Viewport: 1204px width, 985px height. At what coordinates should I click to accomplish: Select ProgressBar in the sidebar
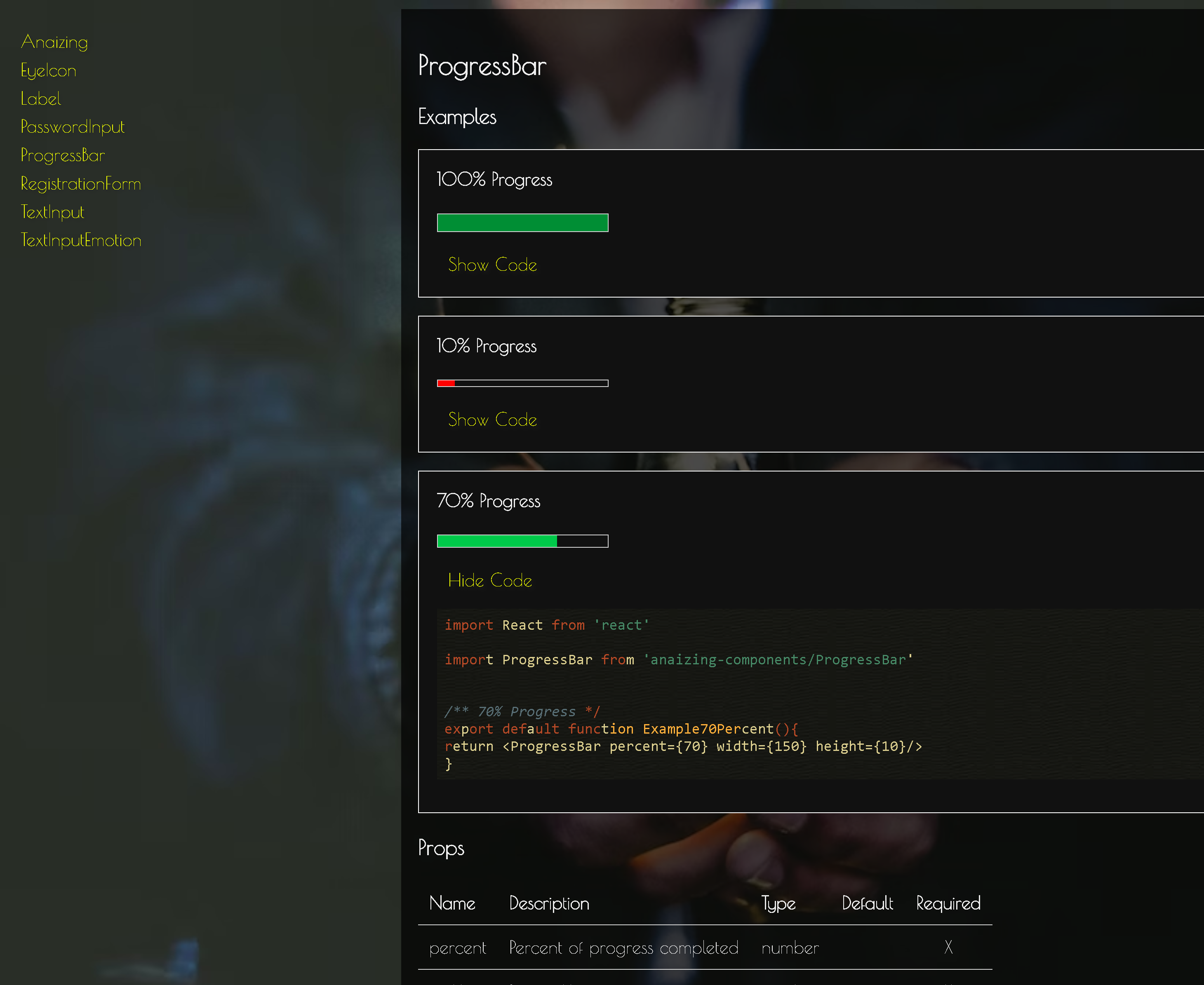click(x=62, y=155)
